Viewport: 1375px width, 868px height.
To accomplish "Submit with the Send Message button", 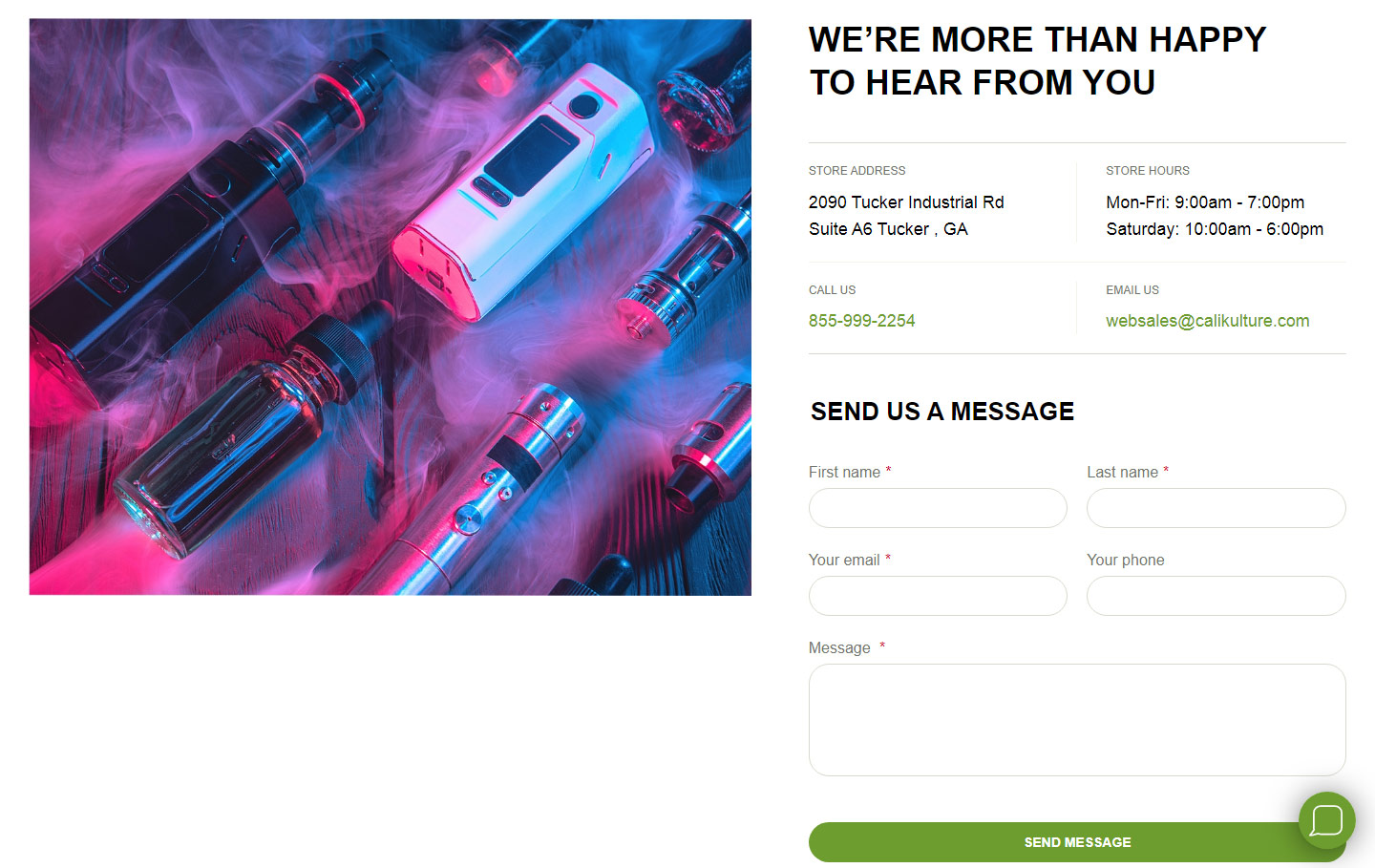I will 1077,842.
